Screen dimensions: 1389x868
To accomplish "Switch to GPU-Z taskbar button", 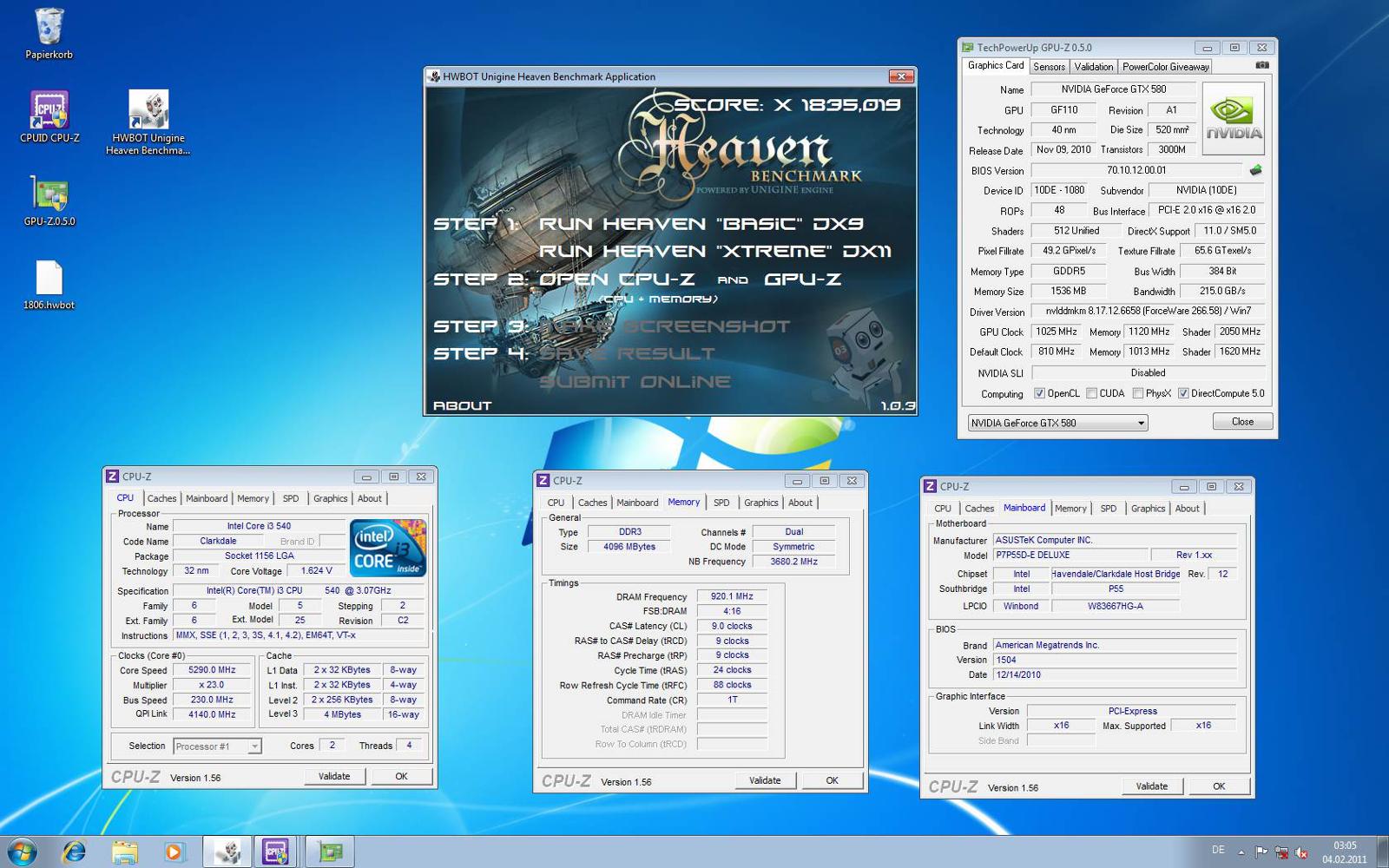I will coord(329,852).
